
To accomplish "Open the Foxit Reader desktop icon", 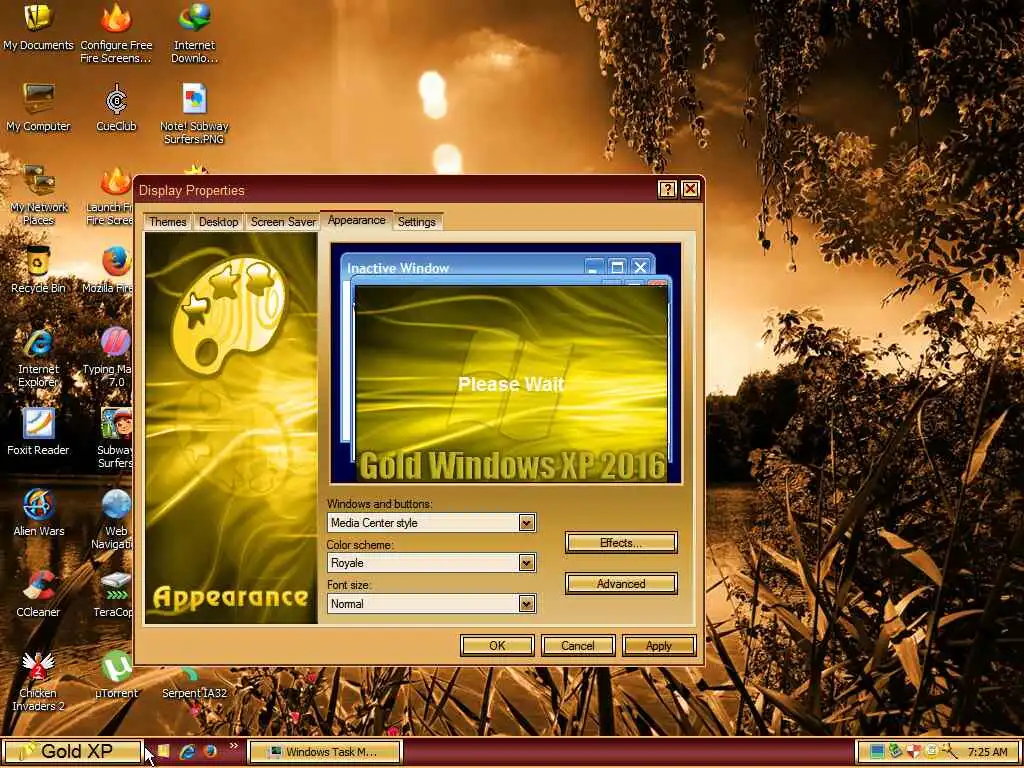I will 38,432.
